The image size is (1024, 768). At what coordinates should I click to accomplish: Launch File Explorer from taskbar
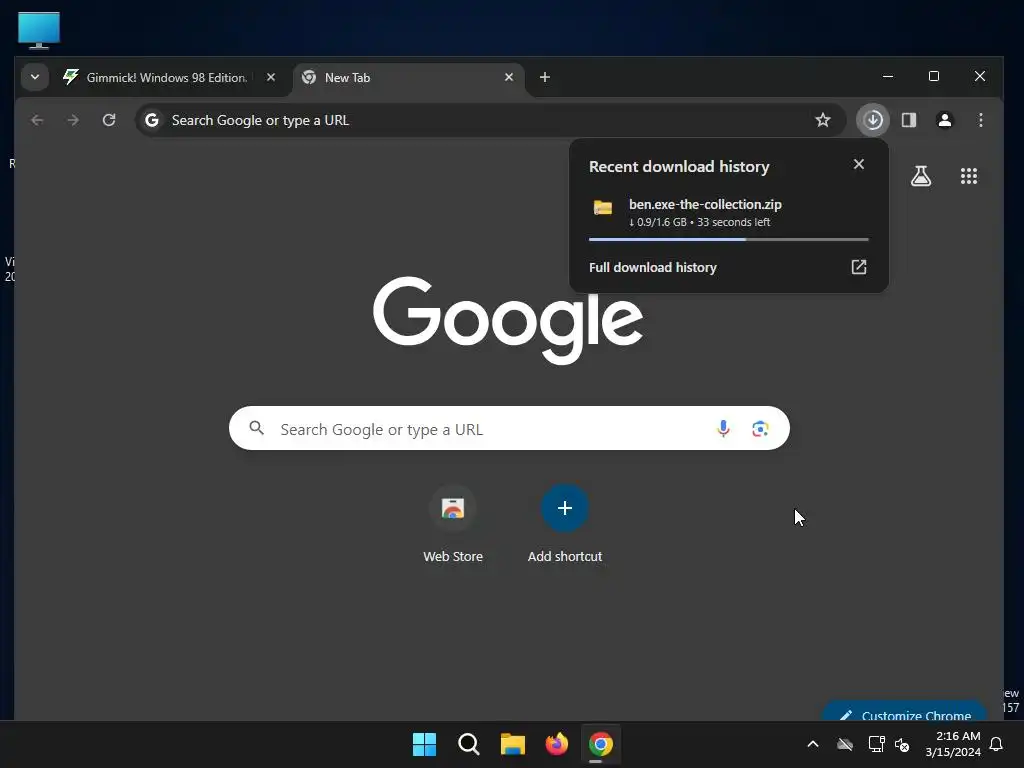click(x=513, y=744)
